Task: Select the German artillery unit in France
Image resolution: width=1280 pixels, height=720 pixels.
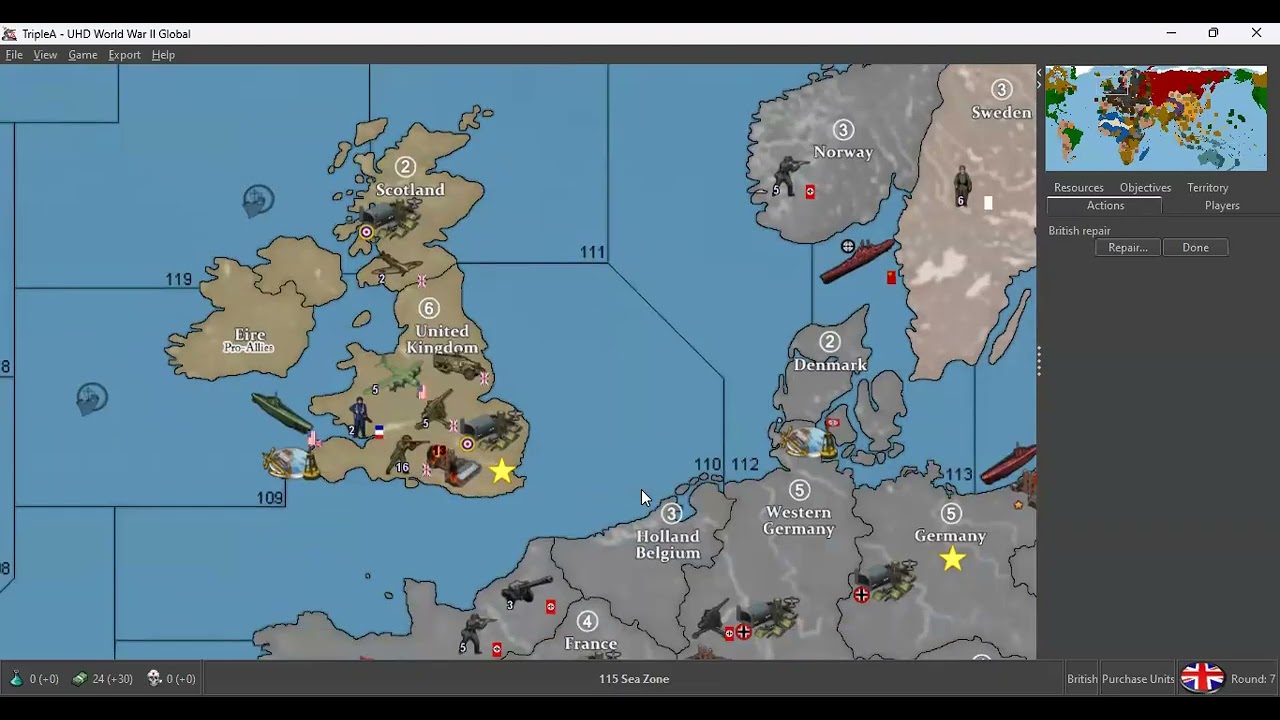Action: pyautogui.click(x=526, y=590)
